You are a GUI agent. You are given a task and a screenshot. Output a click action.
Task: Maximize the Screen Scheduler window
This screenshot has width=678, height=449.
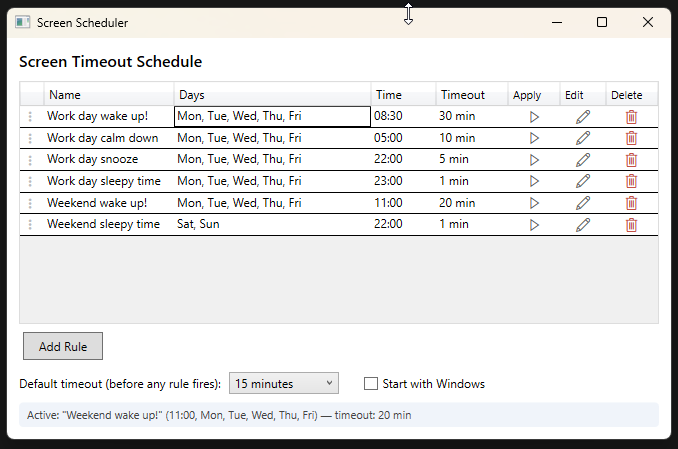point(602,22)
